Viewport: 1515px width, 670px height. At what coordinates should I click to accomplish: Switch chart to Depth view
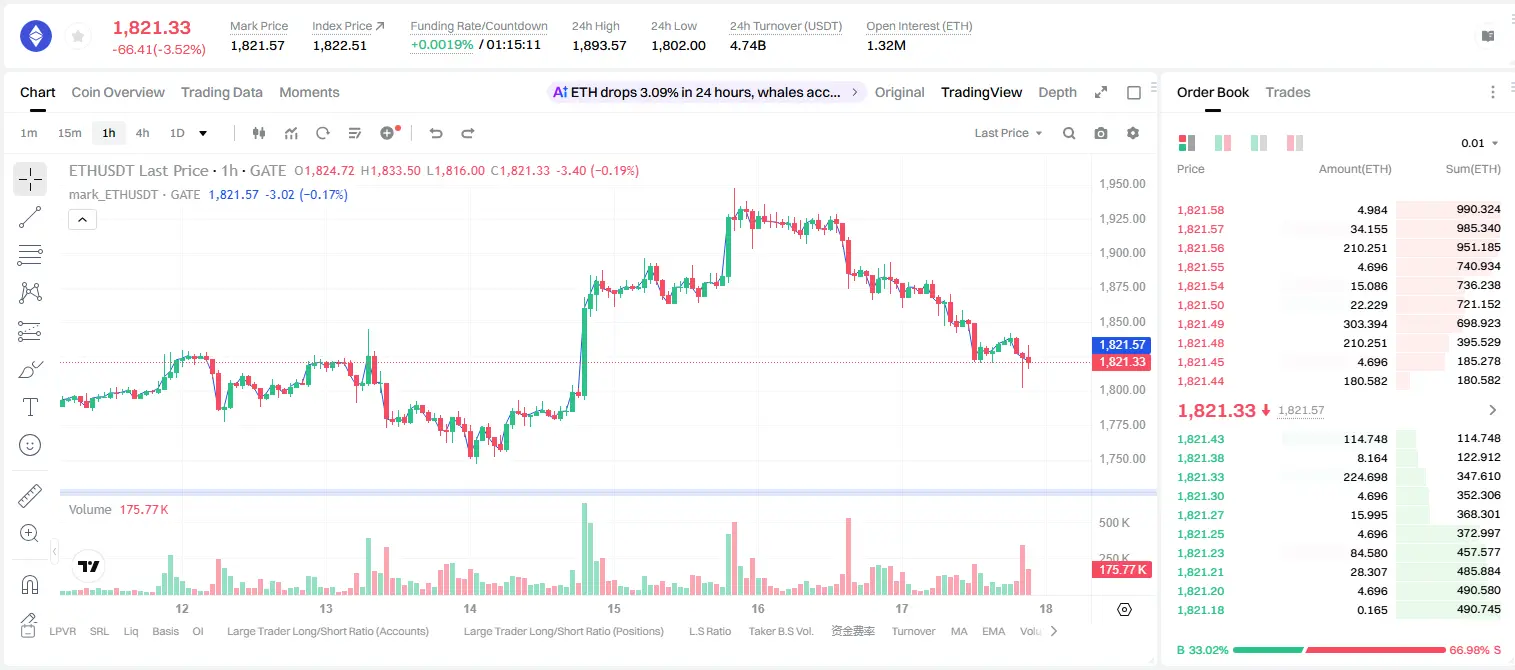coord(1057,92)
